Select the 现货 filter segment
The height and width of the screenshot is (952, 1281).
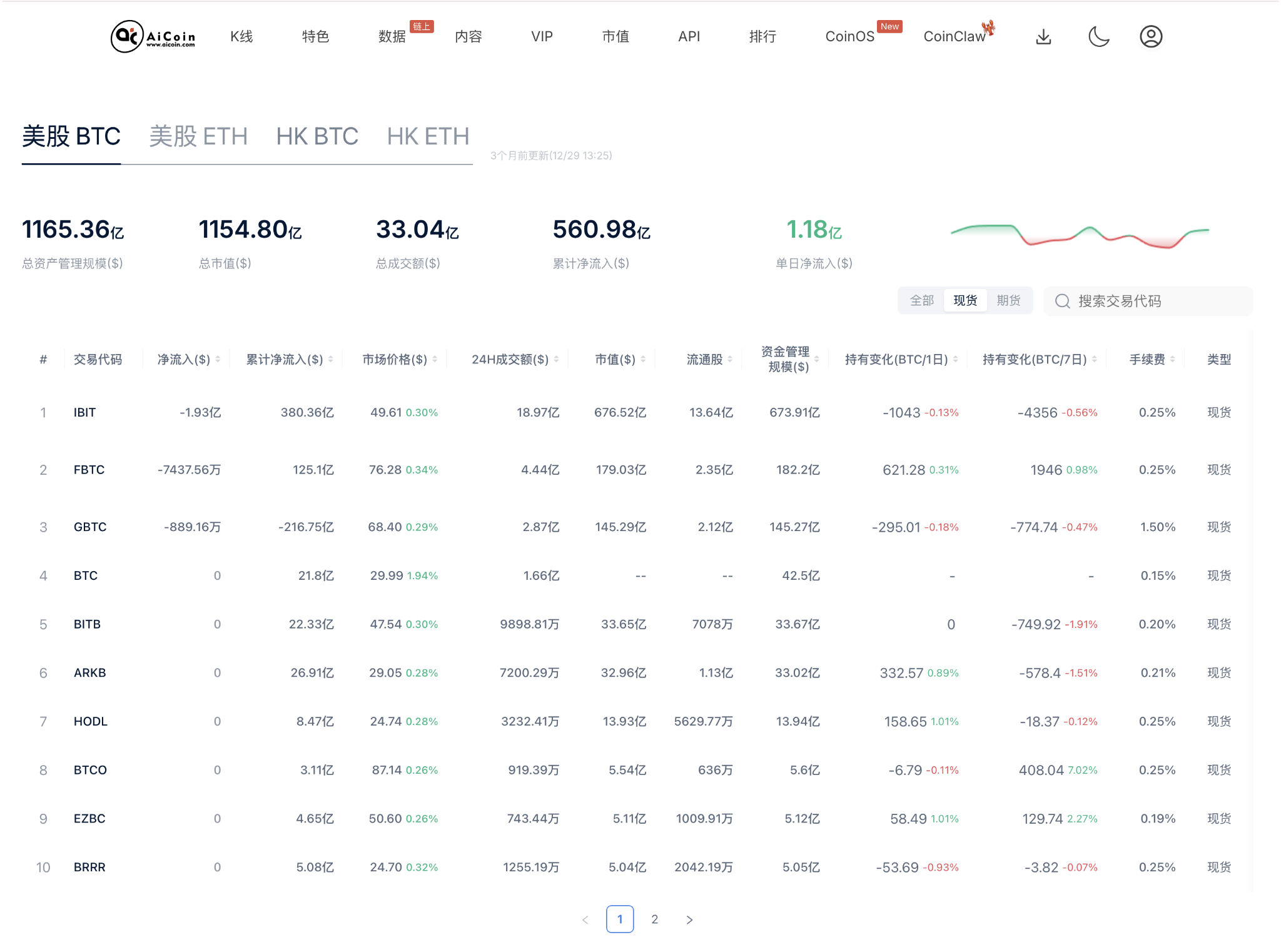(965, 300)
